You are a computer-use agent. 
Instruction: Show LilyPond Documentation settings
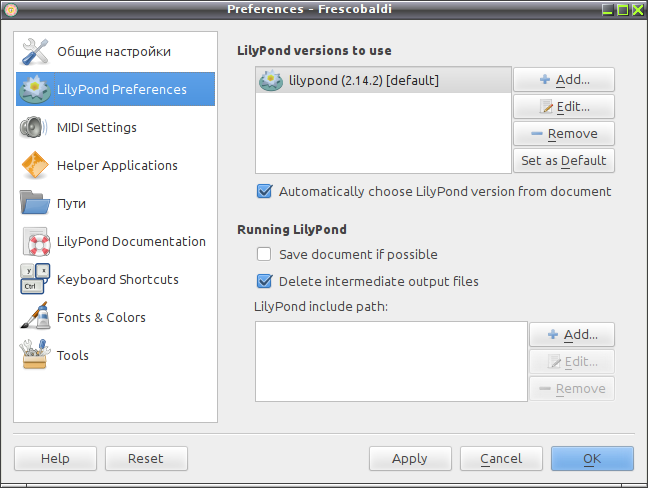115,241
